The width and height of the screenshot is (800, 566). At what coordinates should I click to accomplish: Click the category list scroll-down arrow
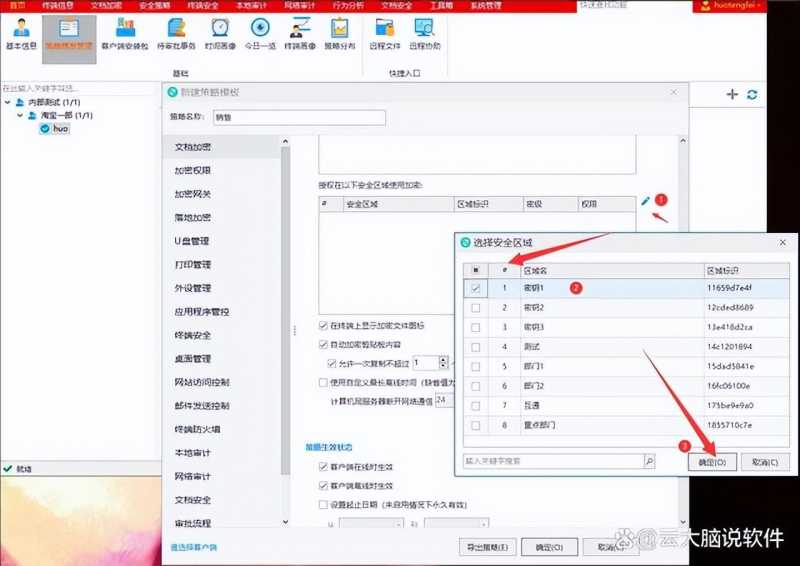pos(285,522)
